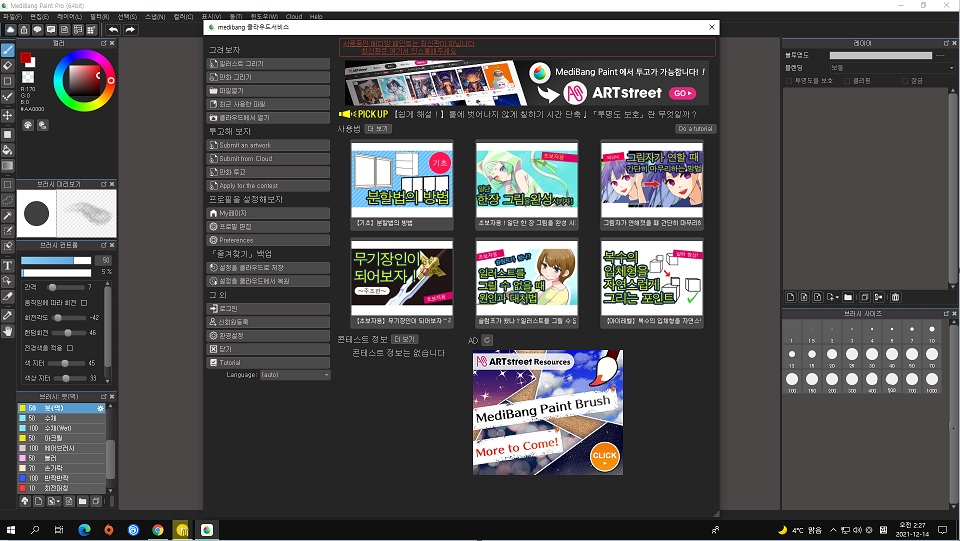Select the Eraser tool
This screenshot has width=960, height=541.
(7, 65)
